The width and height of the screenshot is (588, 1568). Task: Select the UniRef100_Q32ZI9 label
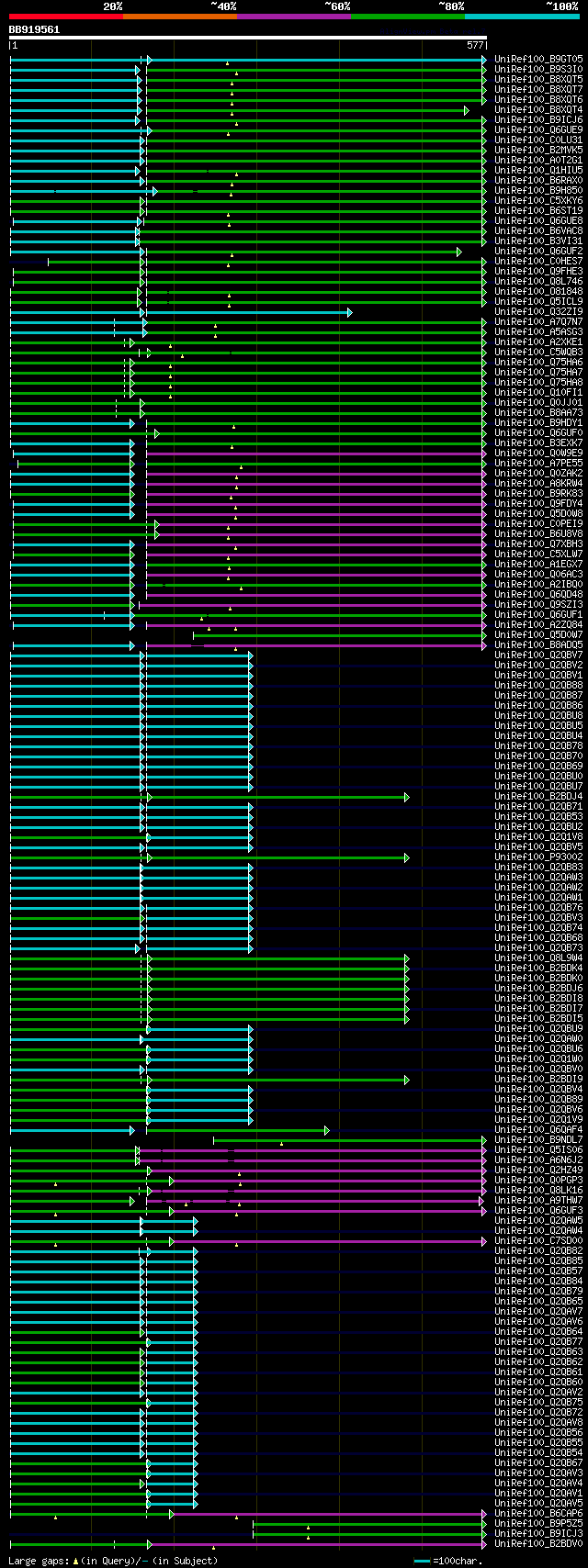pos(538,312)
